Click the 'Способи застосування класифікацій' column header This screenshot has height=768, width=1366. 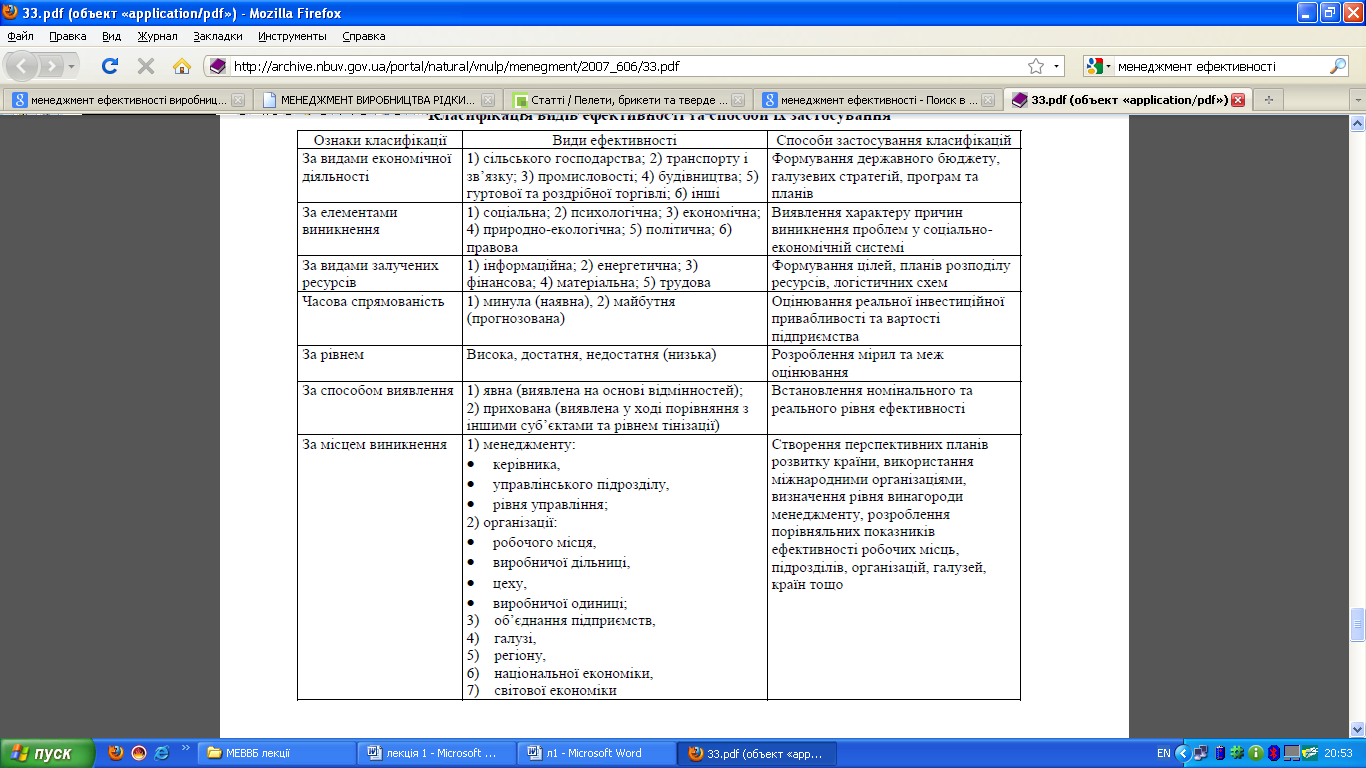tap(894, 140)
